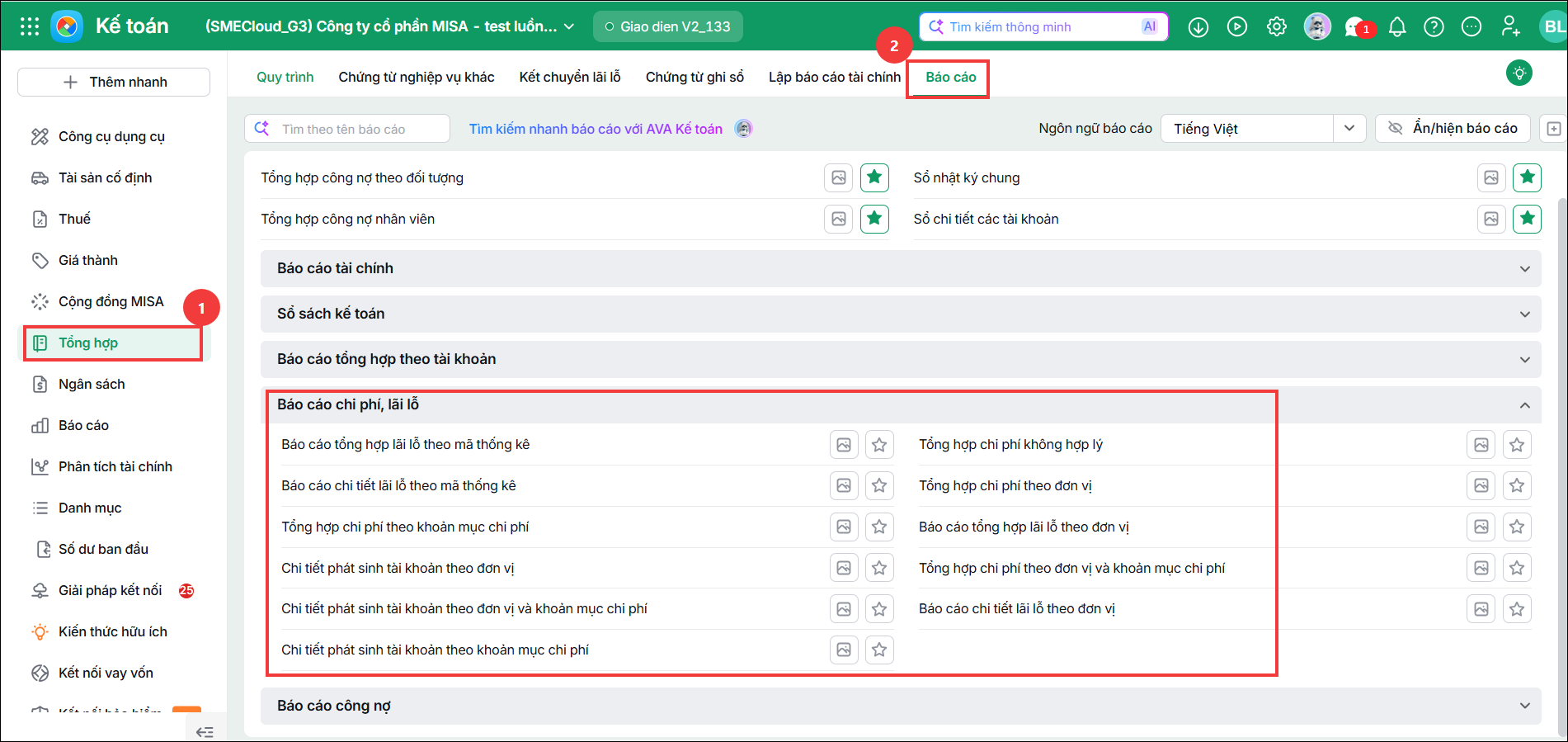Toggle the star for Tổng hợp công nợ nhân viên
This screenshot has height=742, width=1568.
pos(874,219)
